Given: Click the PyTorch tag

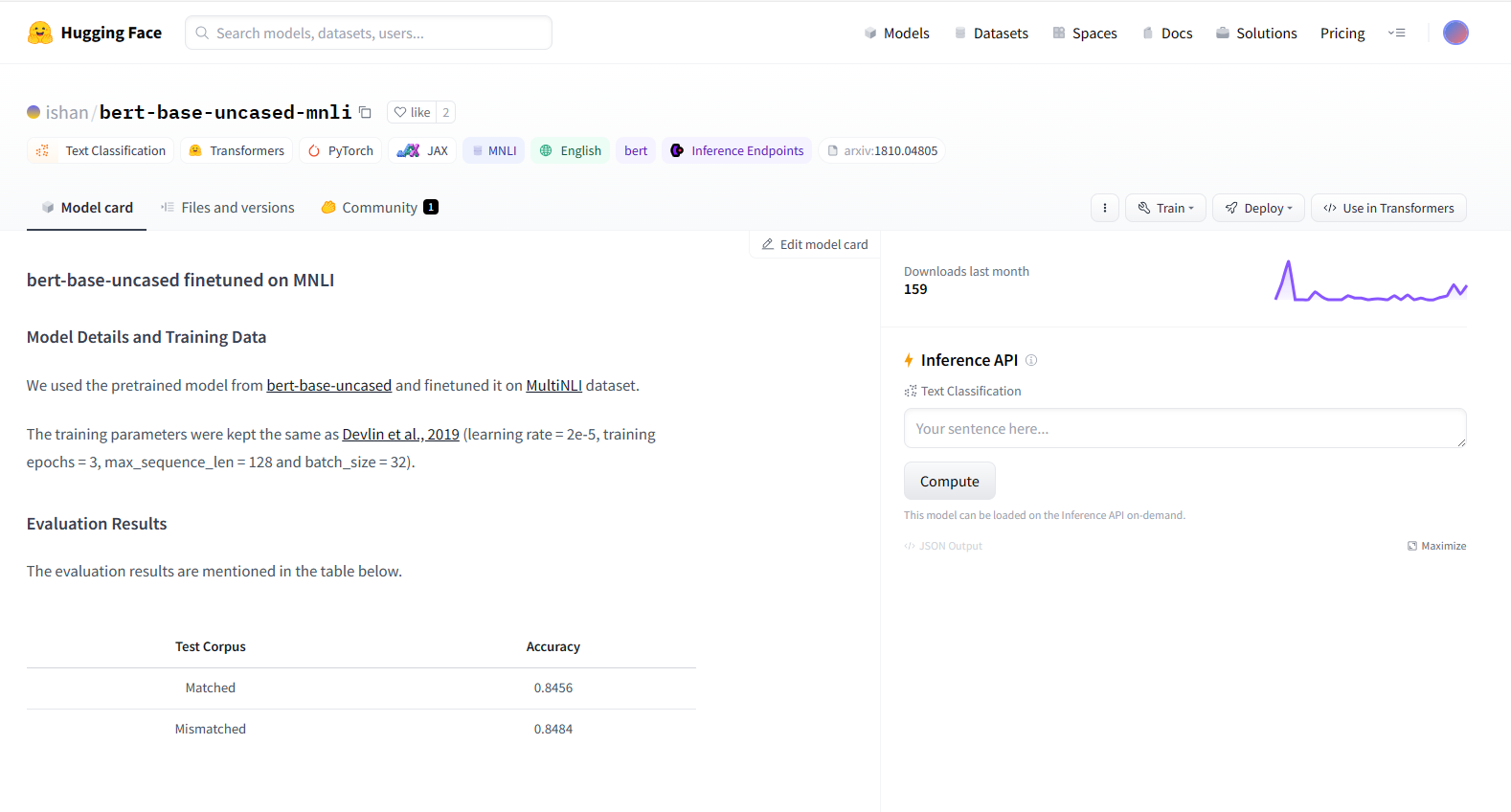Looking at the screenshot, I should (x=341, y=150).
